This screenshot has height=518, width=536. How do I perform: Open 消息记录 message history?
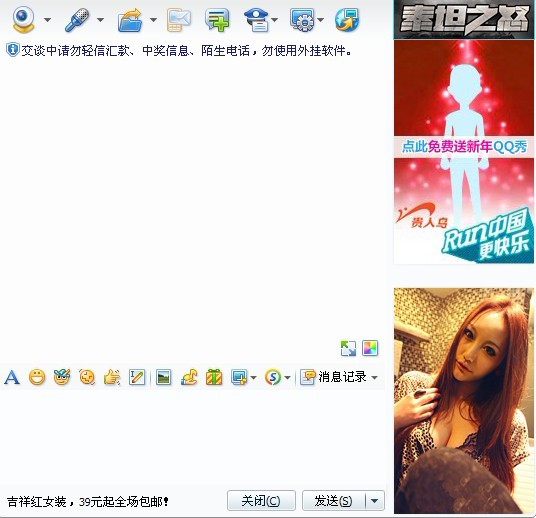(x=333, y=377)
